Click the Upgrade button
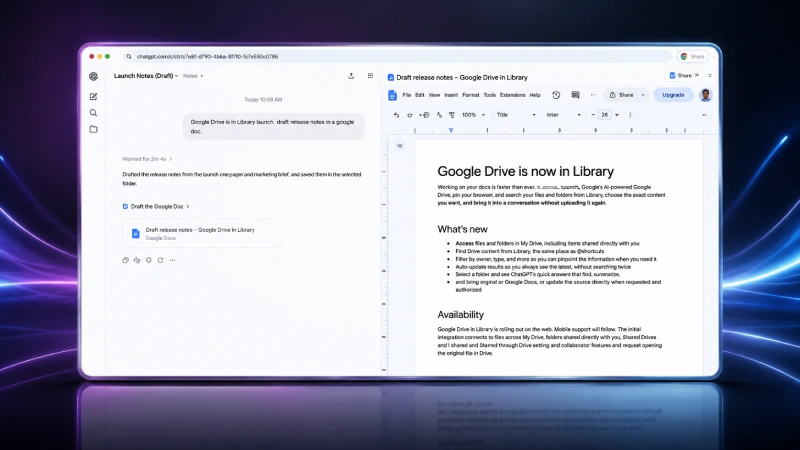The image size is (800, 450). 673,95
